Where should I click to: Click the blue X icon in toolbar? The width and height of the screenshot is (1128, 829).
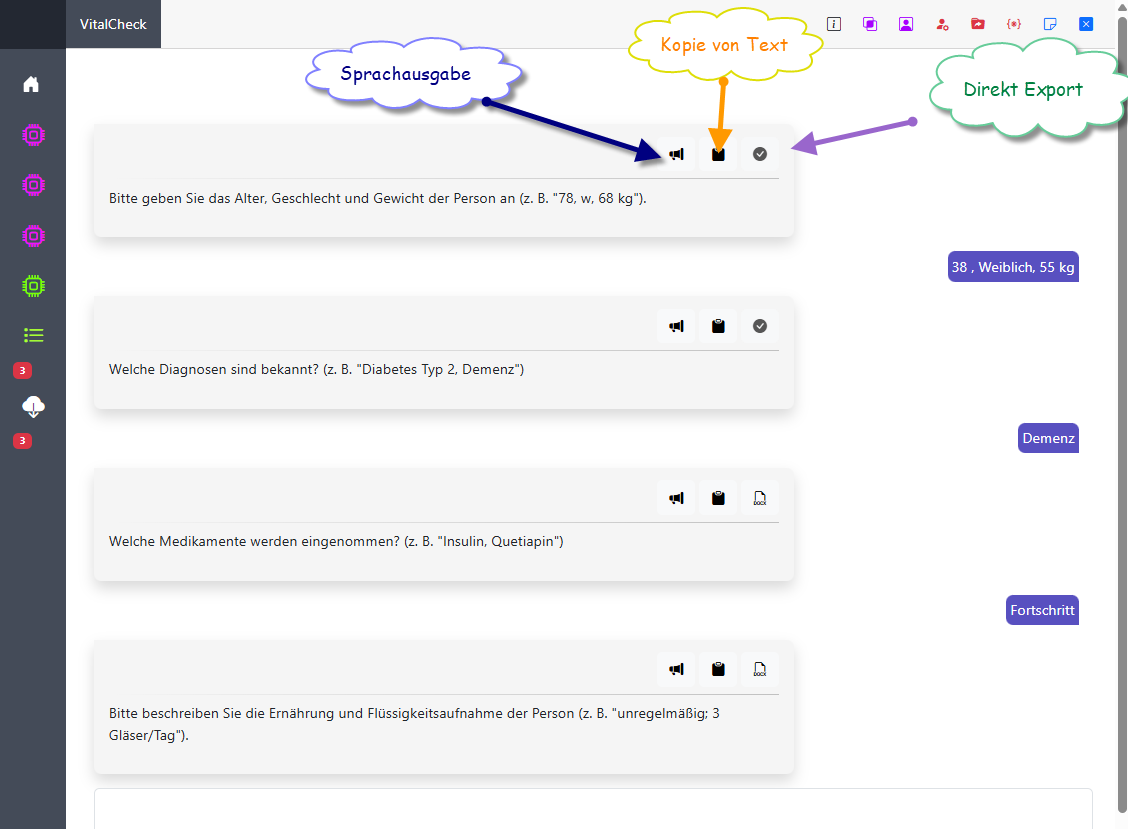point(1086,24)
